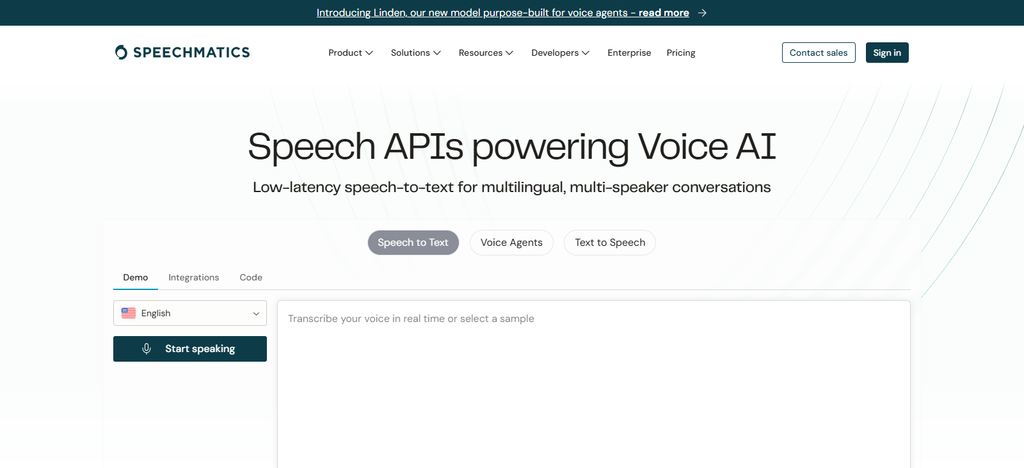
Task: Click the SPEECHMATICS wordmark
Action: coord(191,52)
